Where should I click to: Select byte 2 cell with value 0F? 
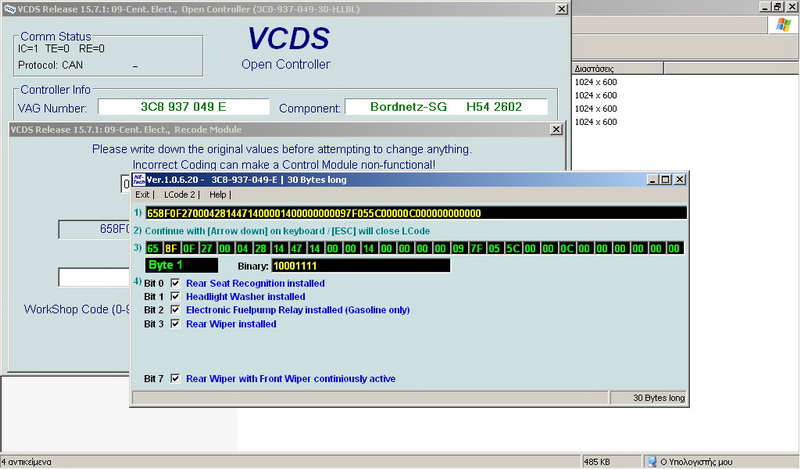[189, 249]
